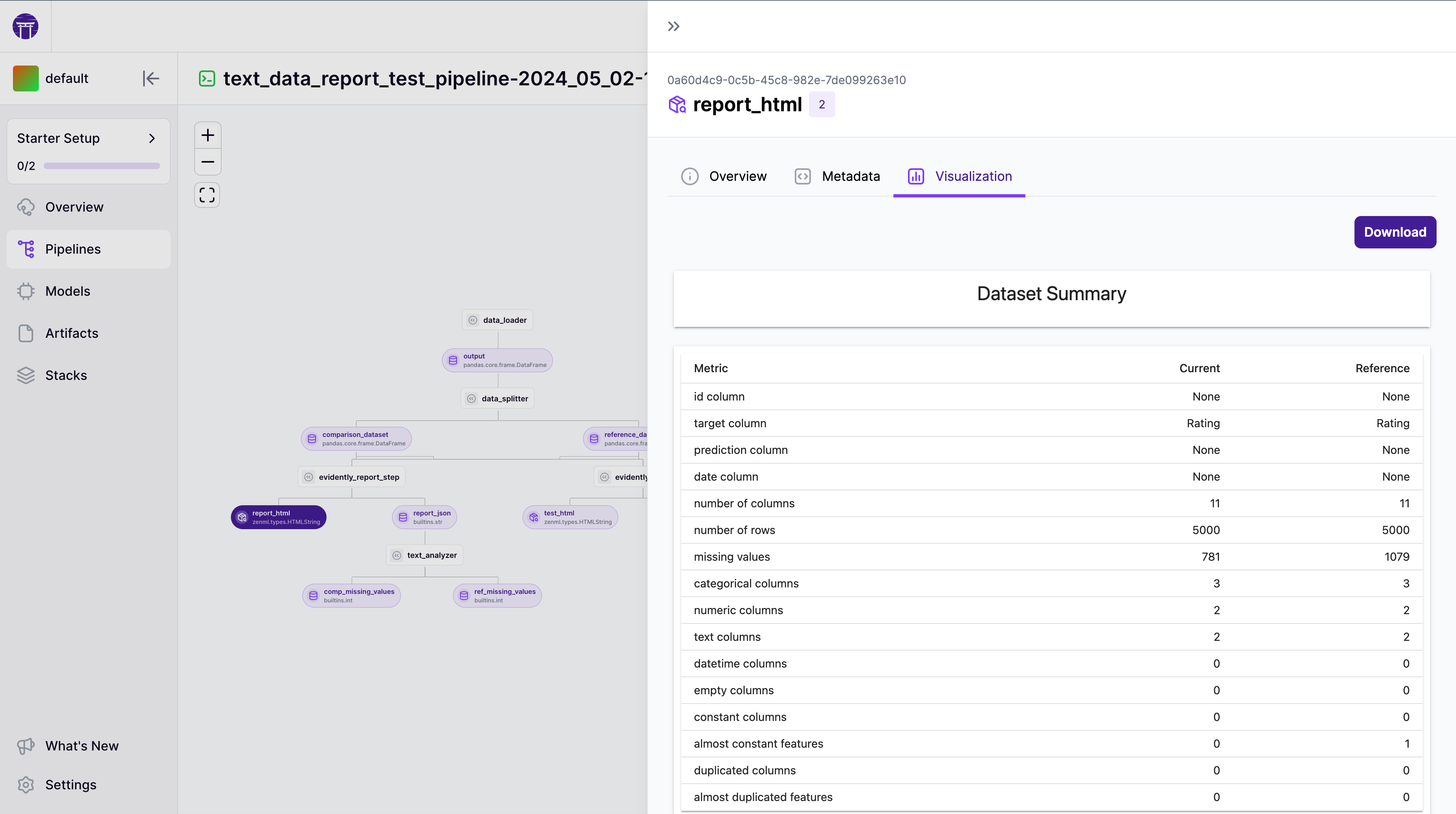Click the Starter Setup progress bar
This screenshot has height=814, width=1456.
point(102,166)
